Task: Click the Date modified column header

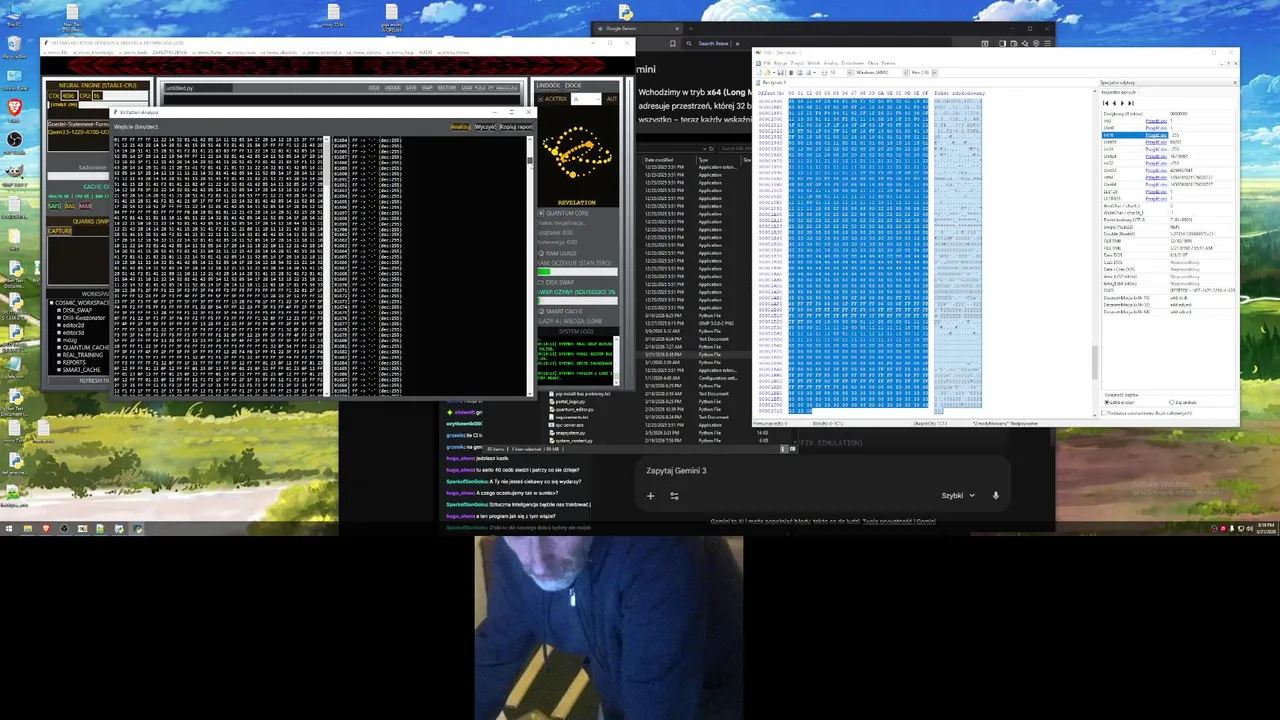Action: tap(659, 159)
